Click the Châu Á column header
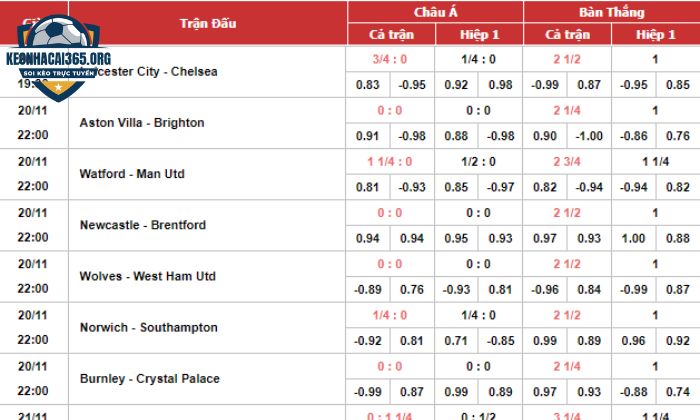The image size is (700, 420). [x=435, y=12]
